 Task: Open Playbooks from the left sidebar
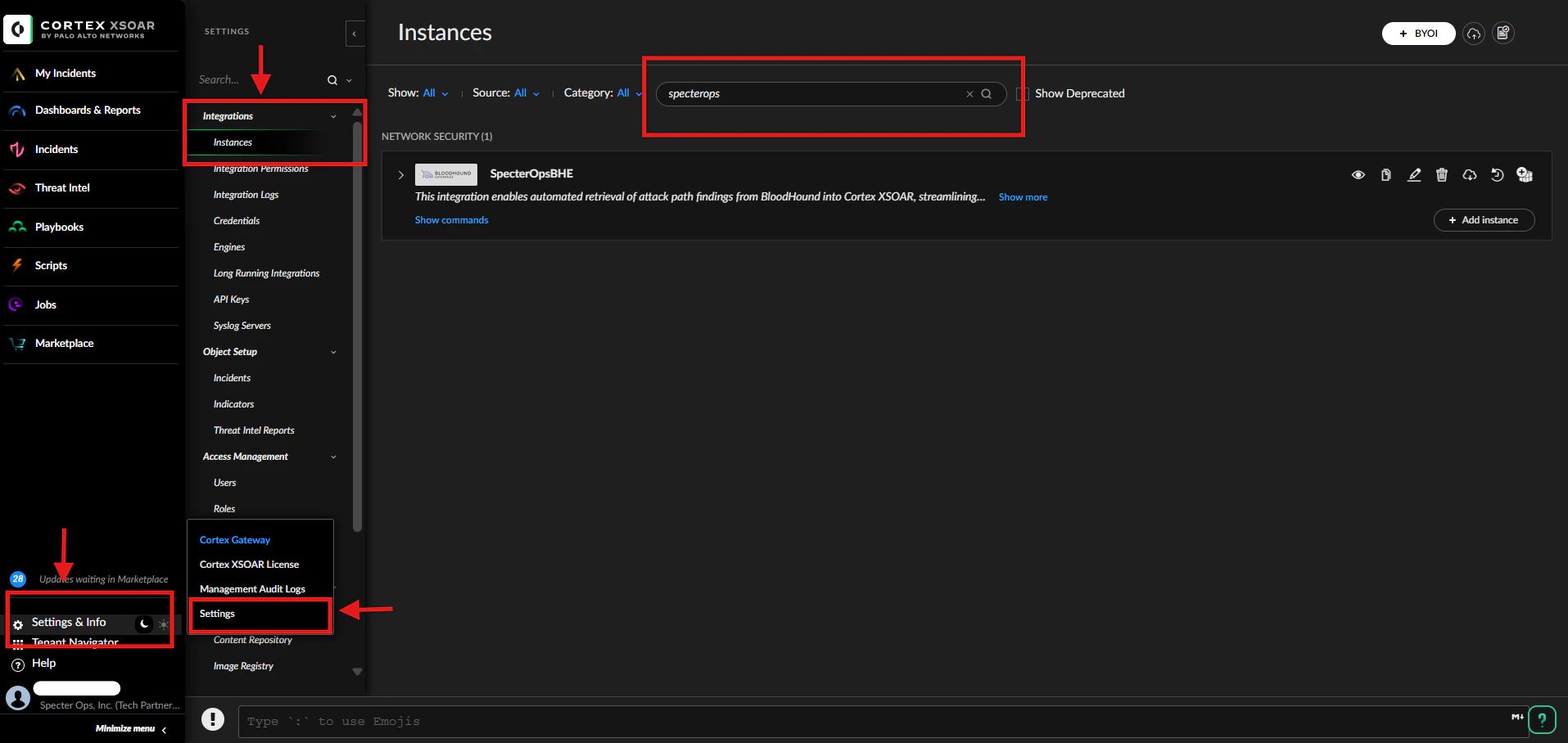(x=57, y=227)
